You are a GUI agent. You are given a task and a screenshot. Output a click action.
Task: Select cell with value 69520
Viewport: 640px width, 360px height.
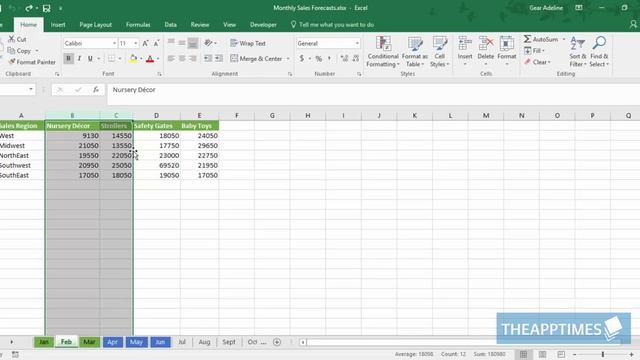pyautogui.click(x=157, y=165)
